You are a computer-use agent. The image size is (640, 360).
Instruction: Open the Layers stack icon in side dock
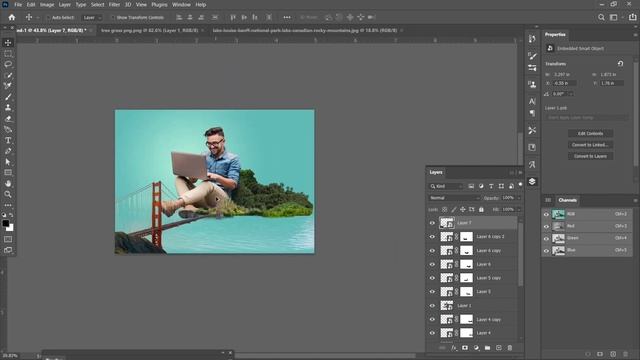coord(532,182)
